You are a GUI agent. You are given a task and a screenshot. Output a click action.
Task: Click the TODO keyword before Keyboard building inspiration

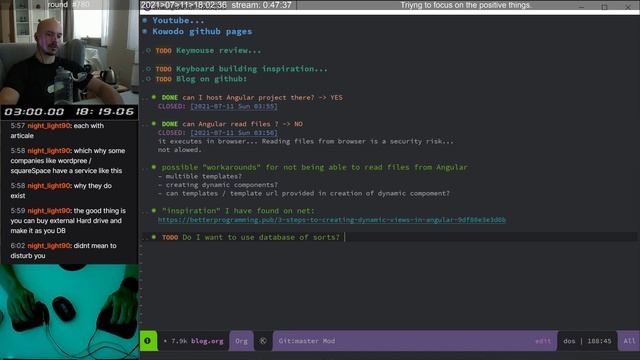coord(163,69)
